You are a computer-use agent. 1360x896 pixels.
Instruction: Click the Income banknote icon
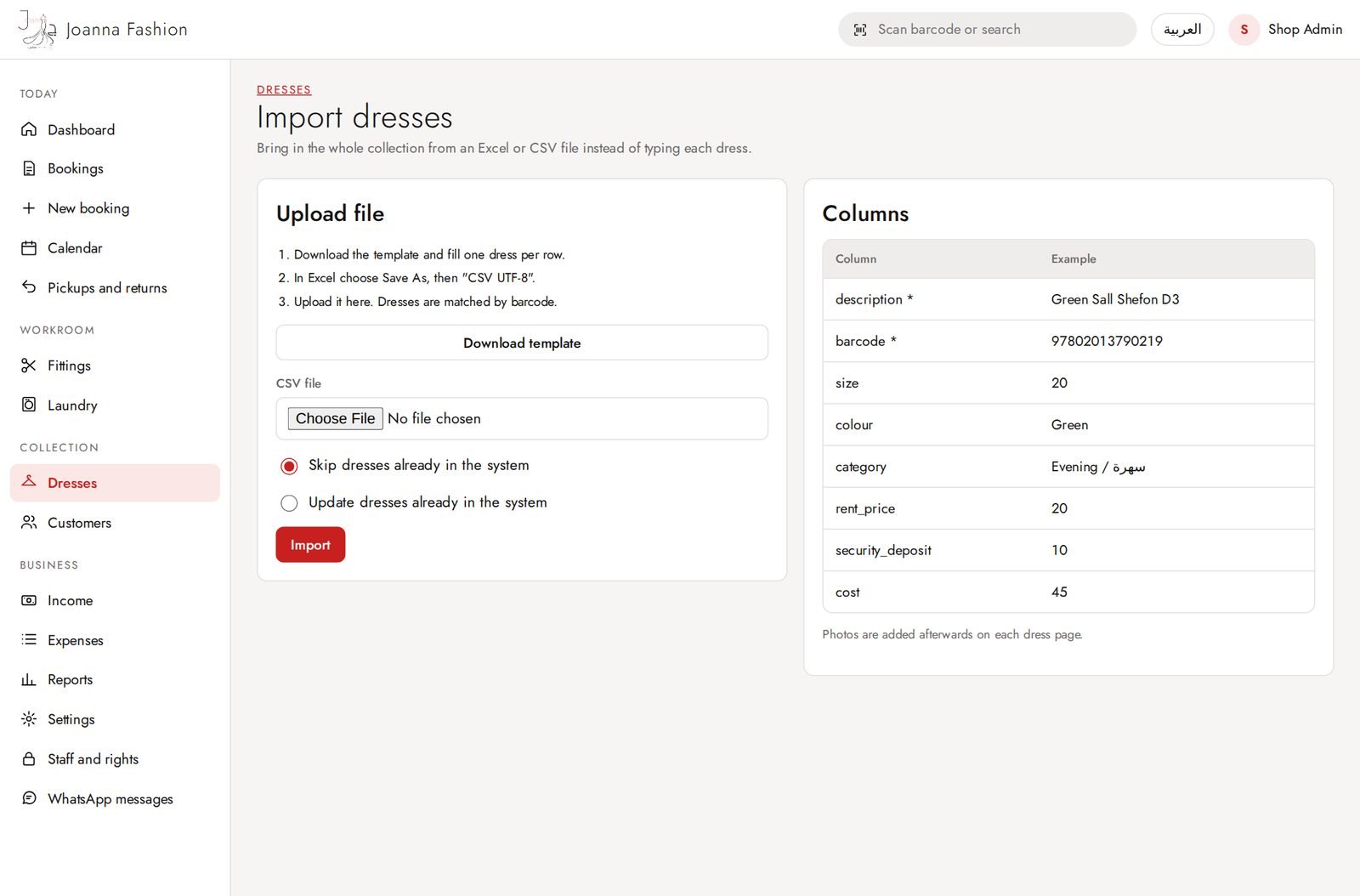(x=29, y=600)
